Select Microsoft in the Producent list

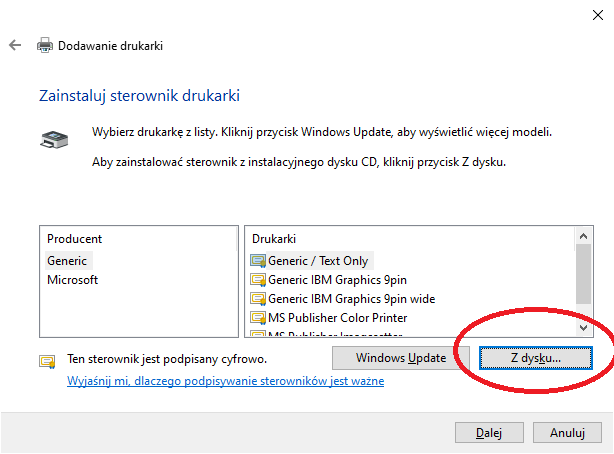[72, 280]
